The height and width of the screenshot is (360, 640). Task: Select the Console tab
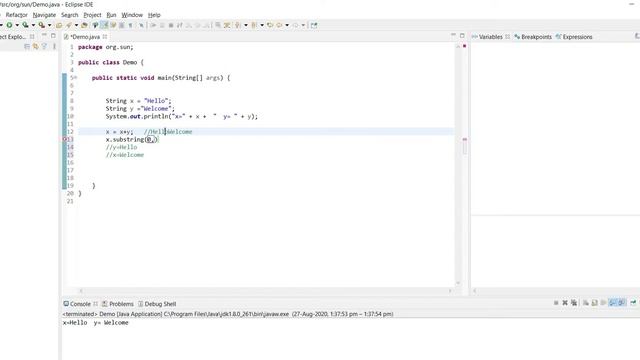80,304
